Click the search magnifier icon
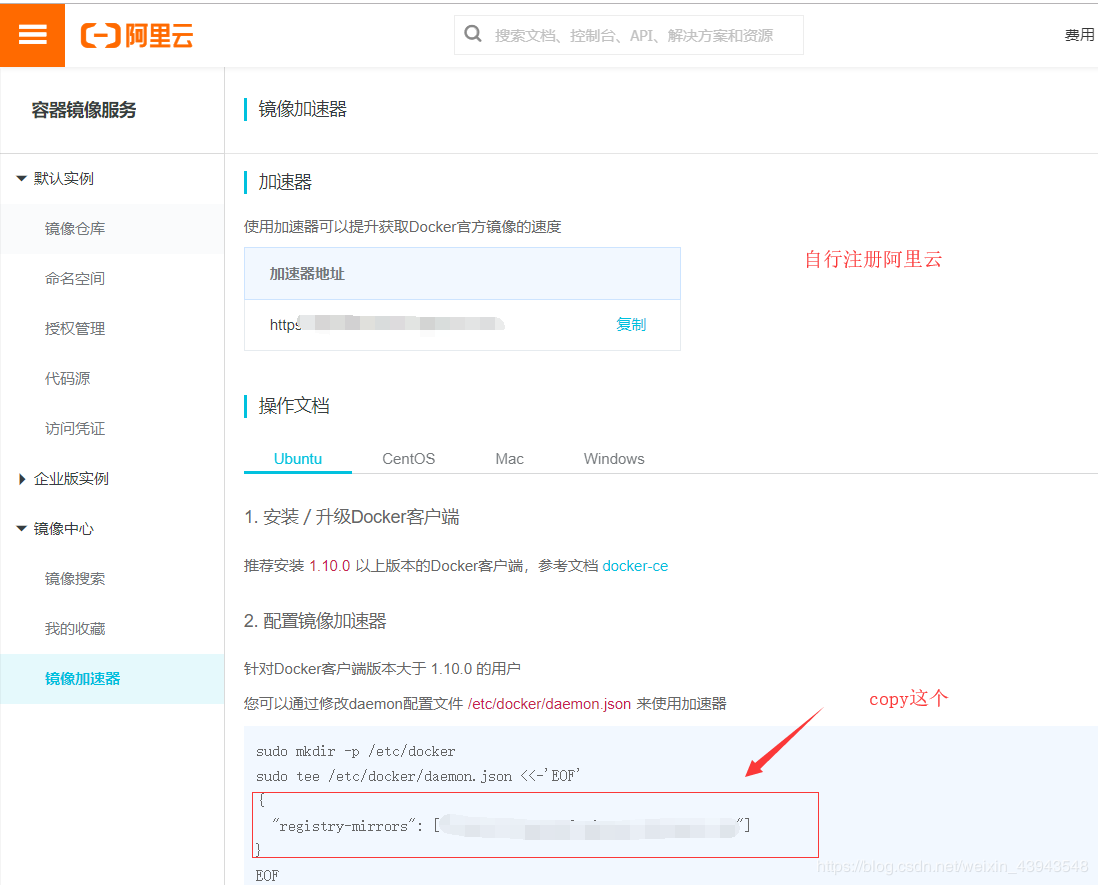 (x=473, y=34)
